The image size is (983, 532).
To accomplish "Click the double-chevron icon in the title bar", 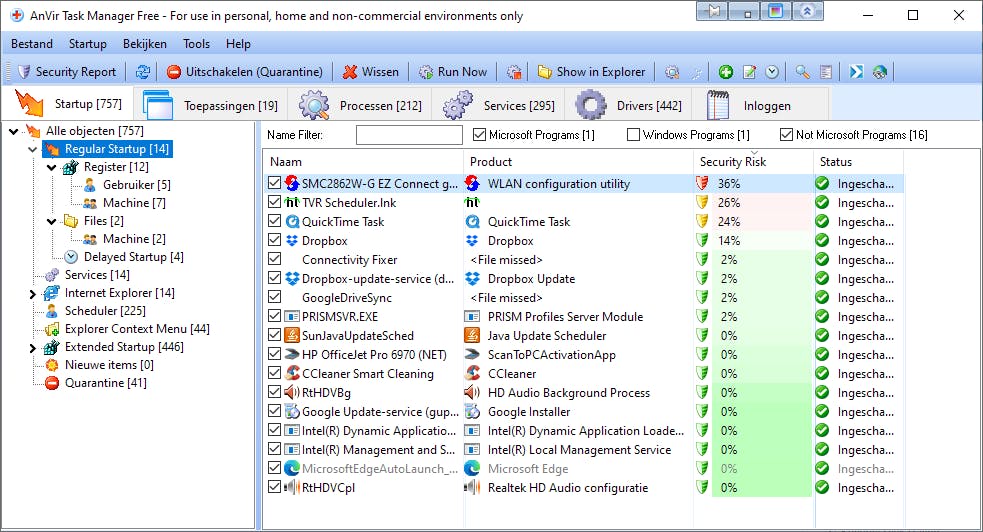I will pos(808,13).
